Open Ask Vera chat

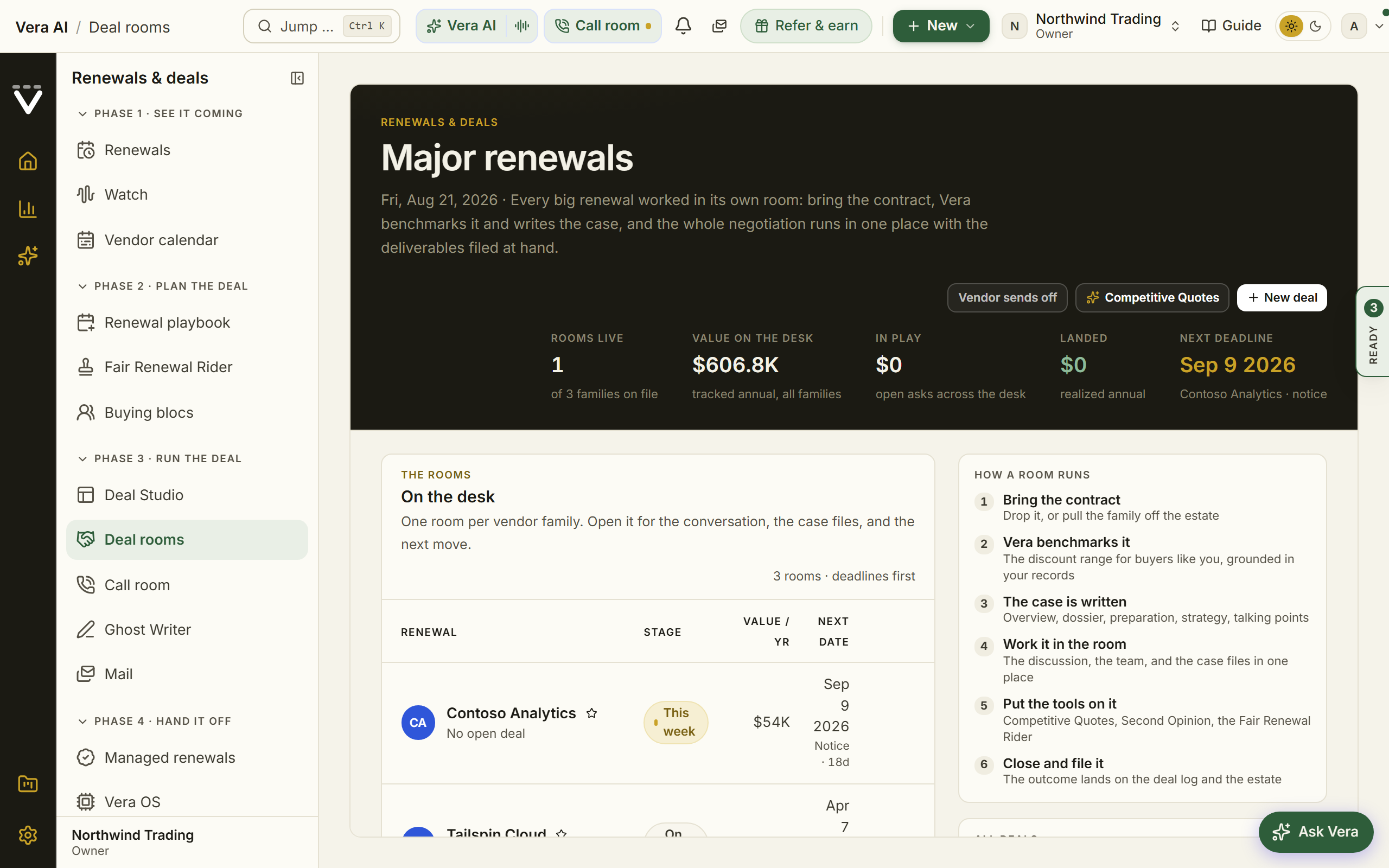coord(1316,832)
